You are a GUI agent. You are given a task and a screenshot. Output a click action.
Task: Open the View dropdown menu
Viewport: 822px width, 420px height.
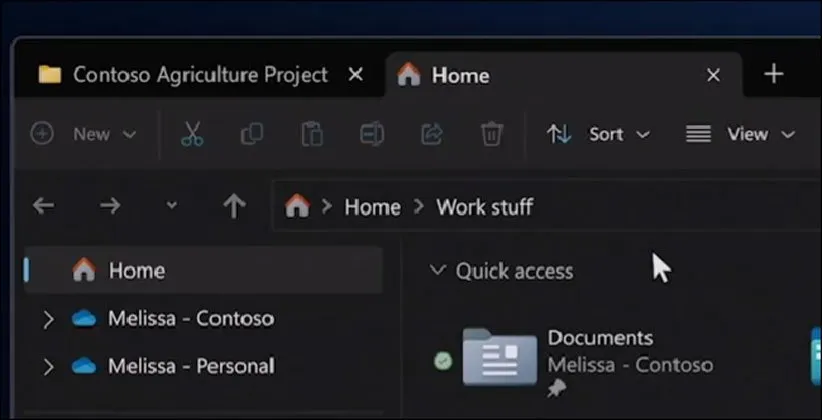pos(740,134)
